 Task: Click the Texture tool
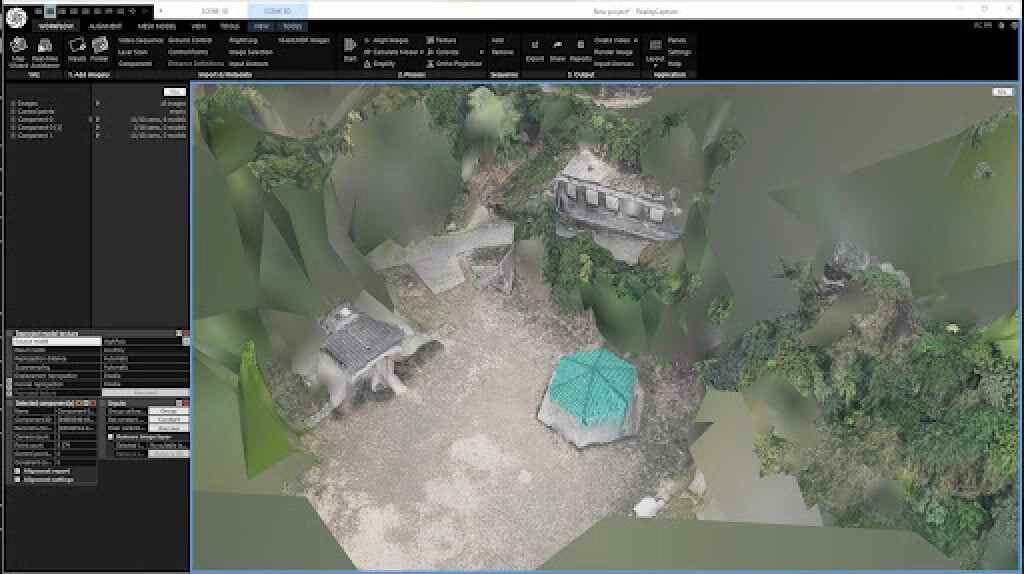click(441, 40)
